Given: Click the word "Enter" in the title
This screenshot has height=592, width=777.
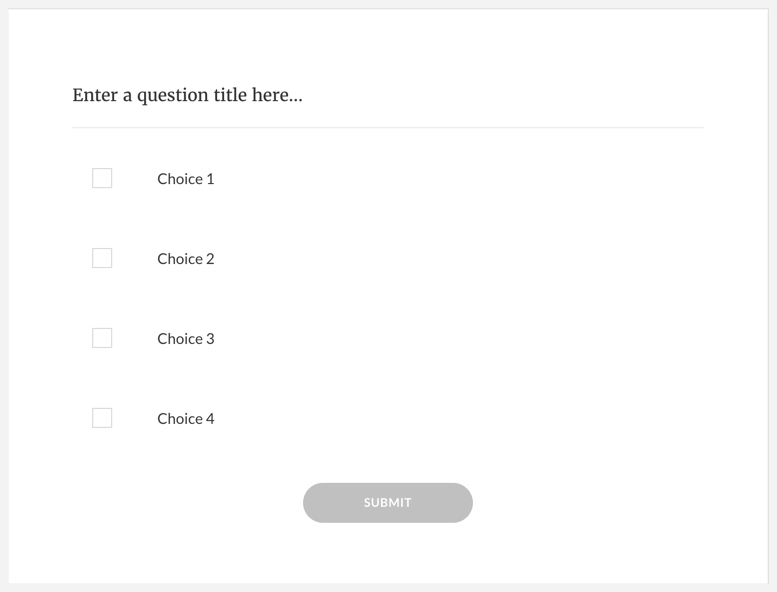Looking at the screenshot, I should [x=95, y=95].
